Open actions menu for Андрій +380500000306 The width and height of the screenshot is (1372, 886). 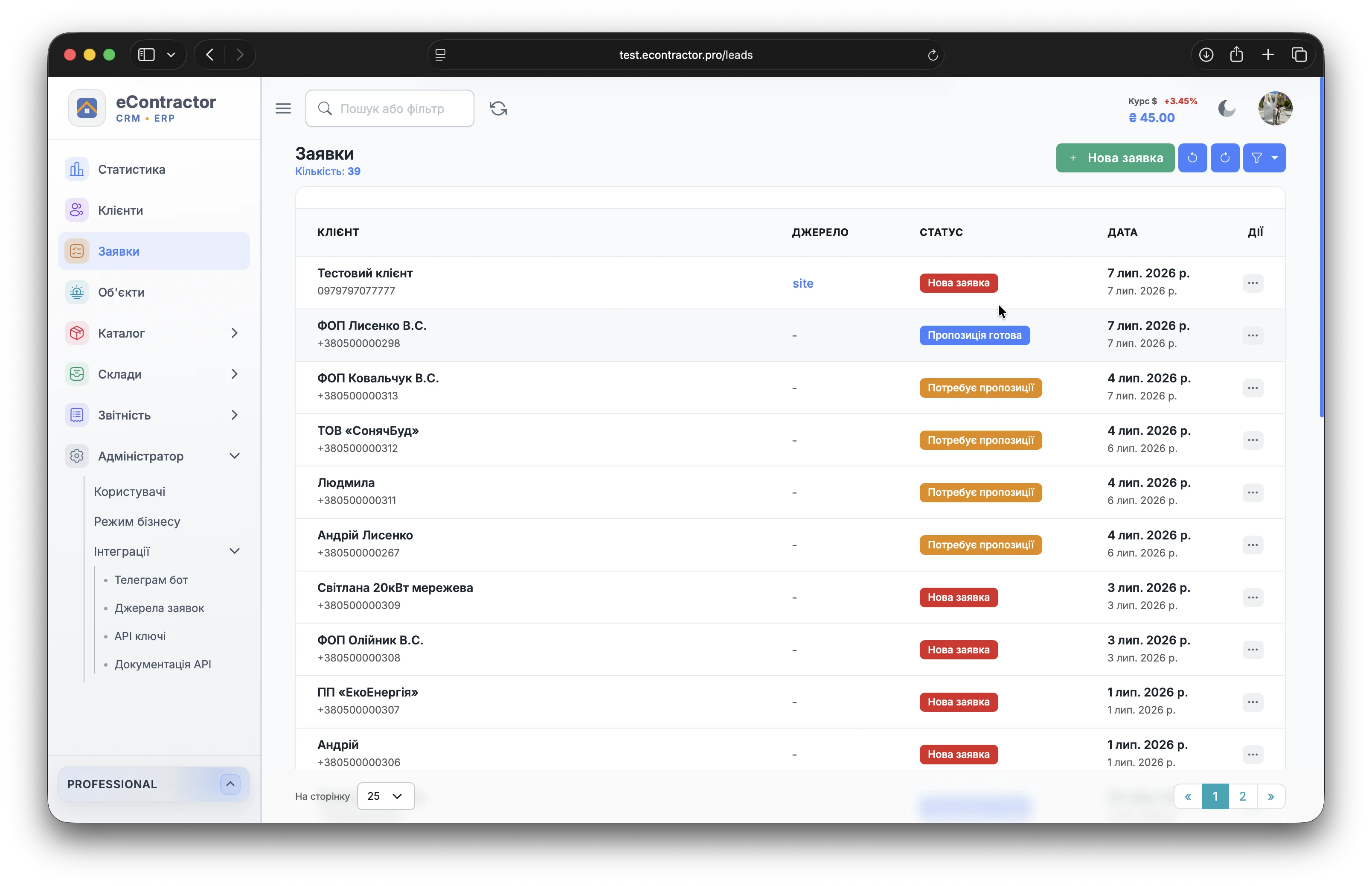1253,754
